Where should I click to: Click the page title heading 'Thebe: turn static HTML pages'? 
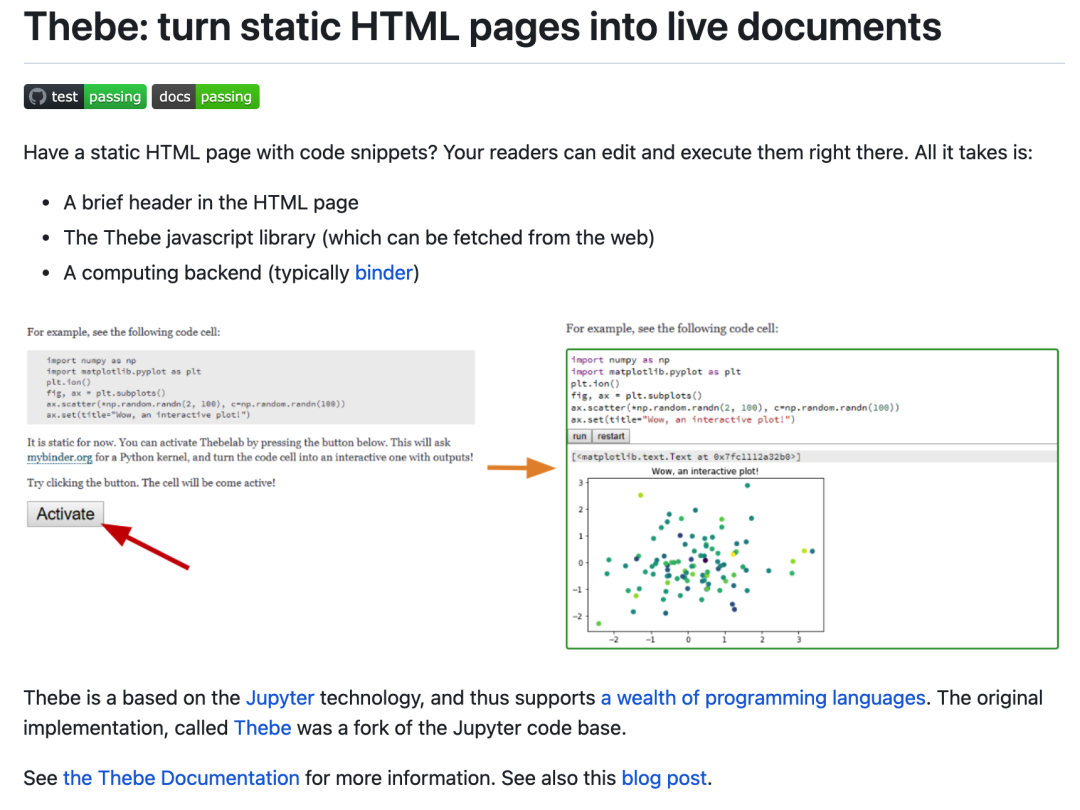click(482, 27)
